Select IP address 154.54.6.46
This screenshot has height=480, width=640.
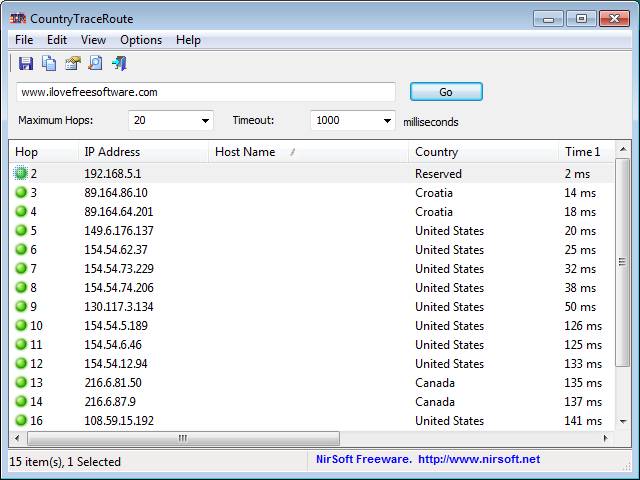point(113,344)
